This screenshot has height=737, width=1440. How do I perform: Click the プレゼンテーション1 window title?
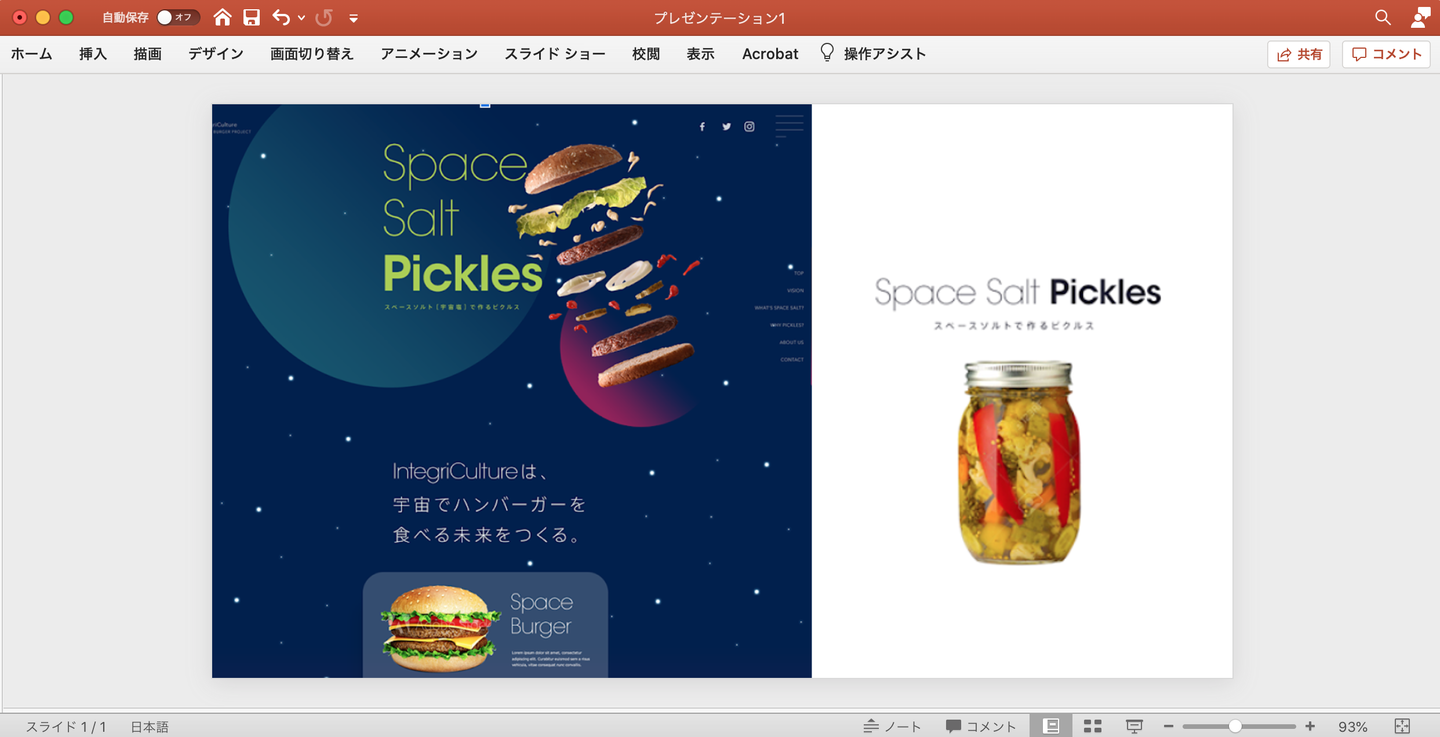point(720,18)
